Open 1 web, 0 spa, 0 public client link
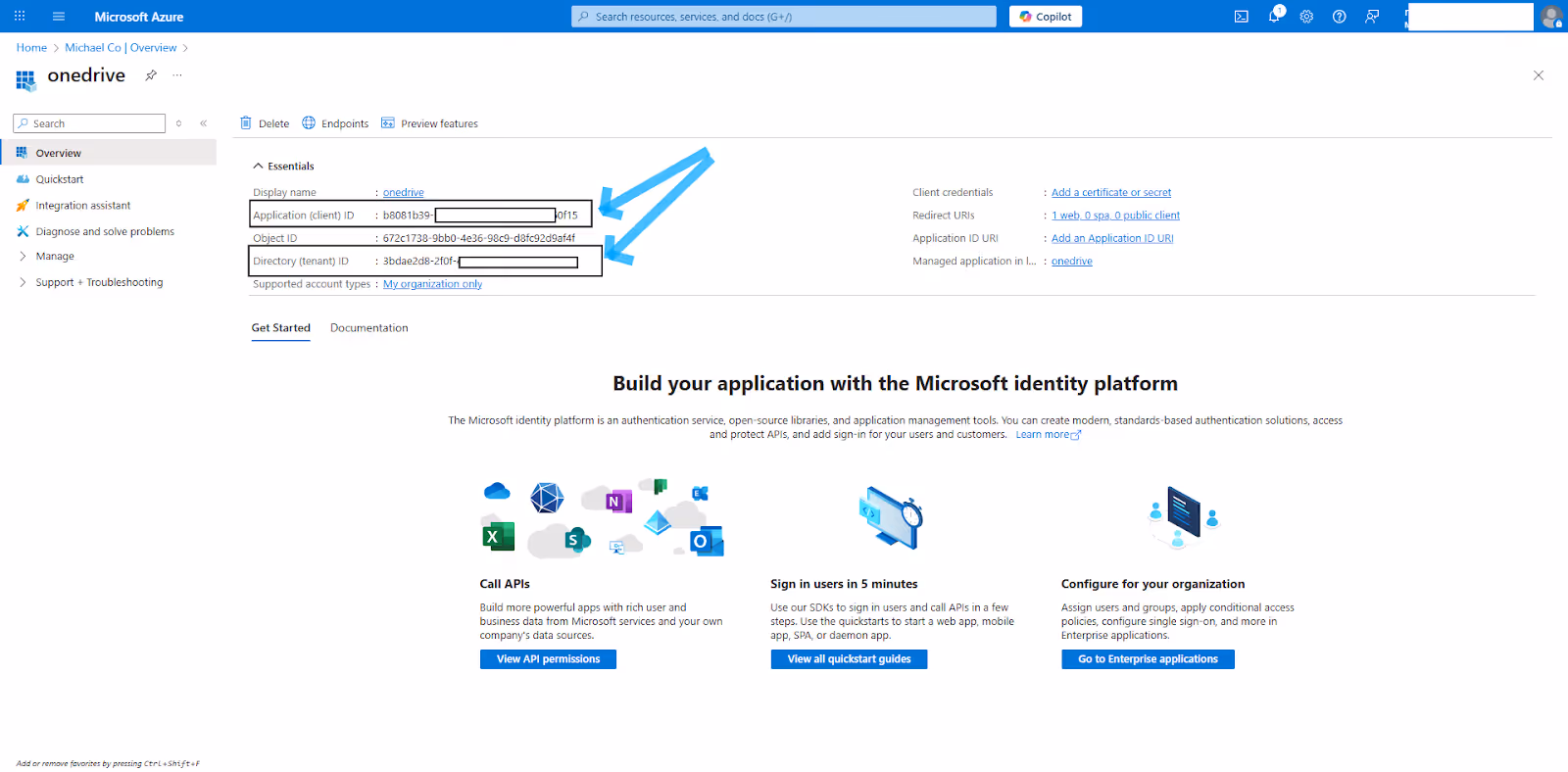Viewport: 1568px width, 772px height. [x=1115, y=216]
